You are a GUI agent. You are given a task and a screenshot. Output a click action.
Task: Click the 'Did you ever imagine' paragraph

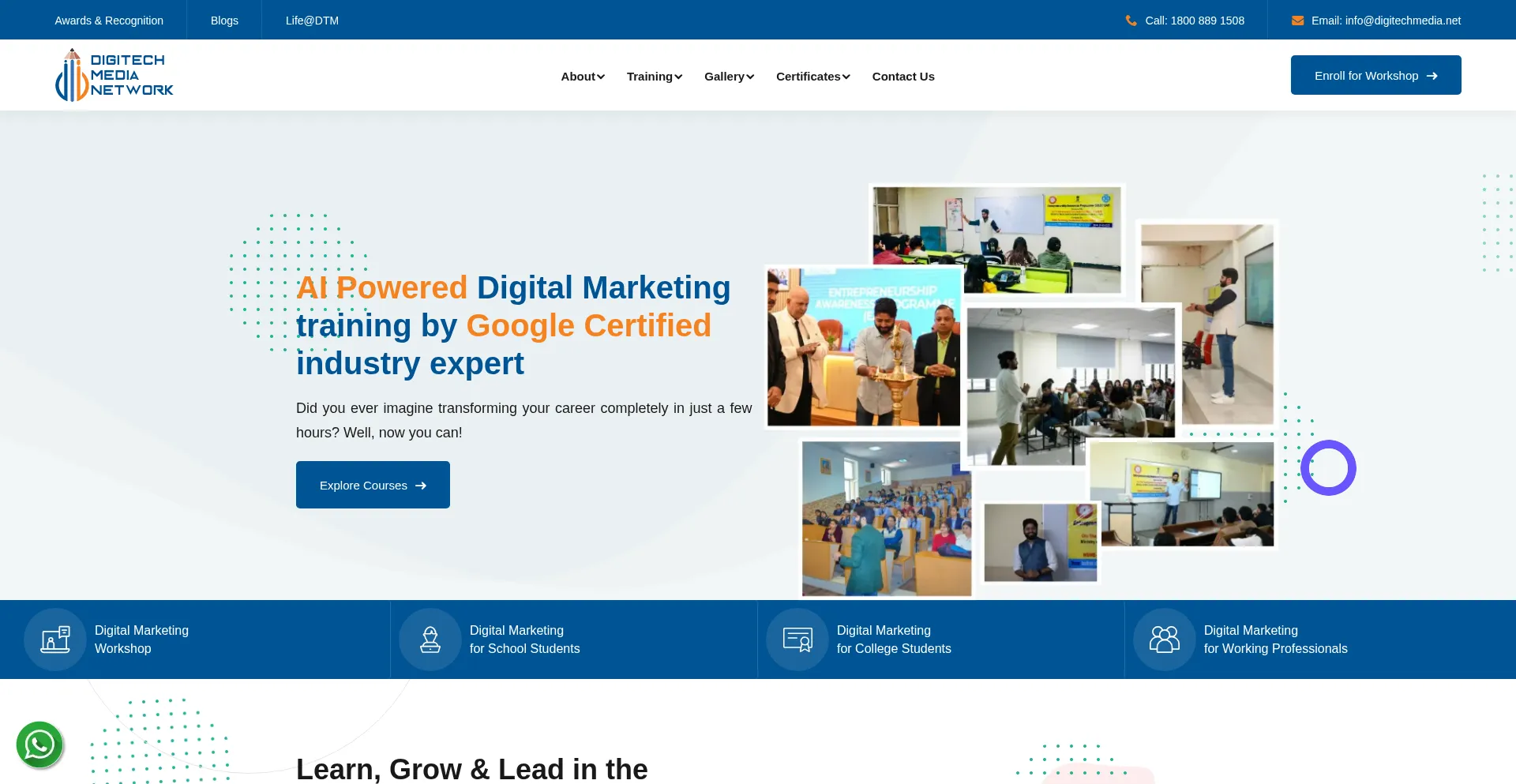[x=523, y=420]
